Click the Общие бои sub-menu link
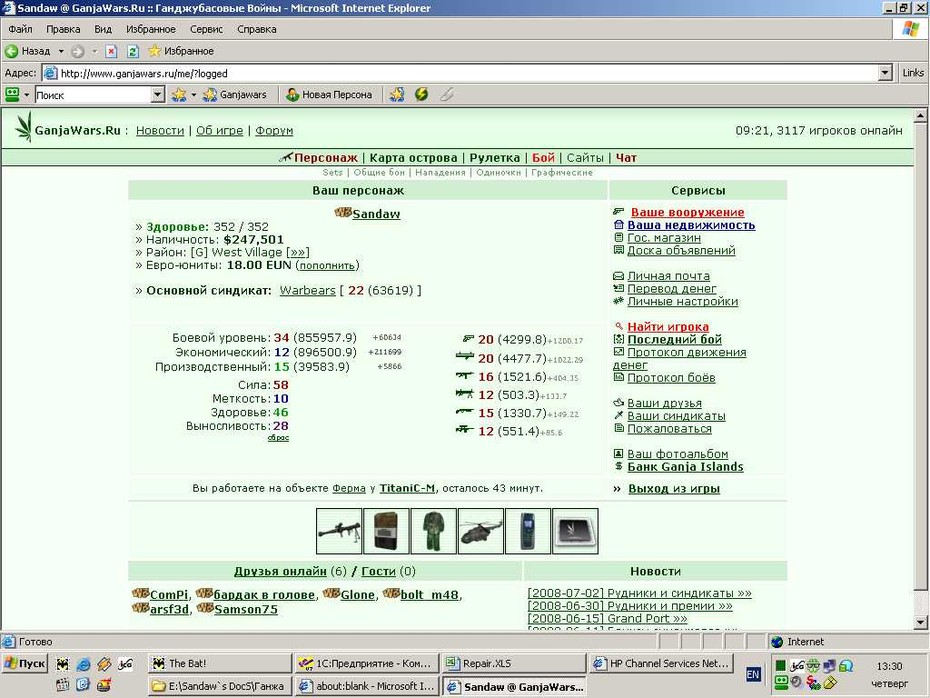This screenshot has width=930, height=698. (379, 173)
